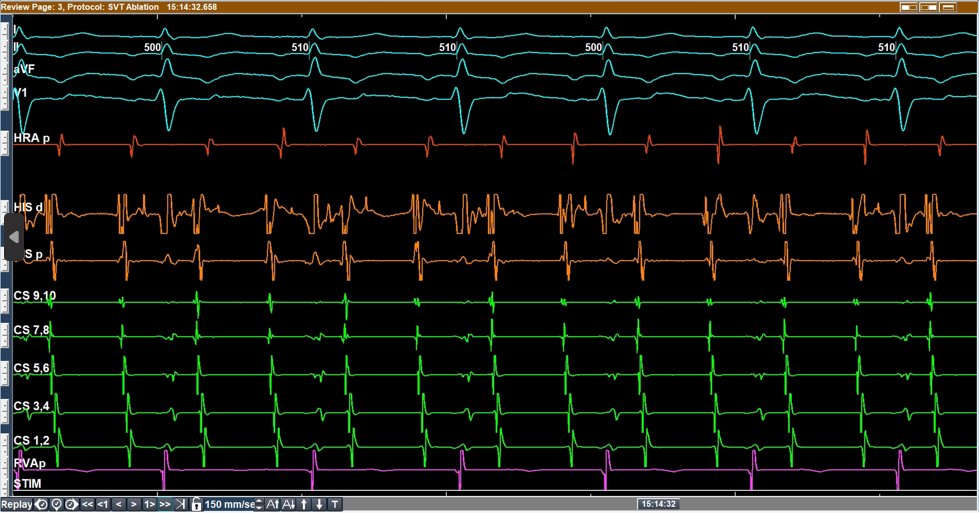Select the CS 1,2 channel label
This screenshot has height=513, width=979.
(x=31, y=441)
